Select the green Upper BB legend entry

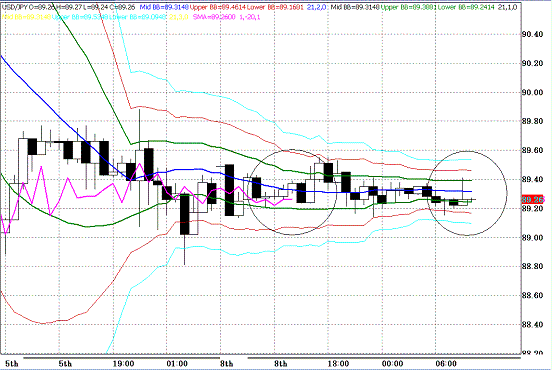(409, 7)
